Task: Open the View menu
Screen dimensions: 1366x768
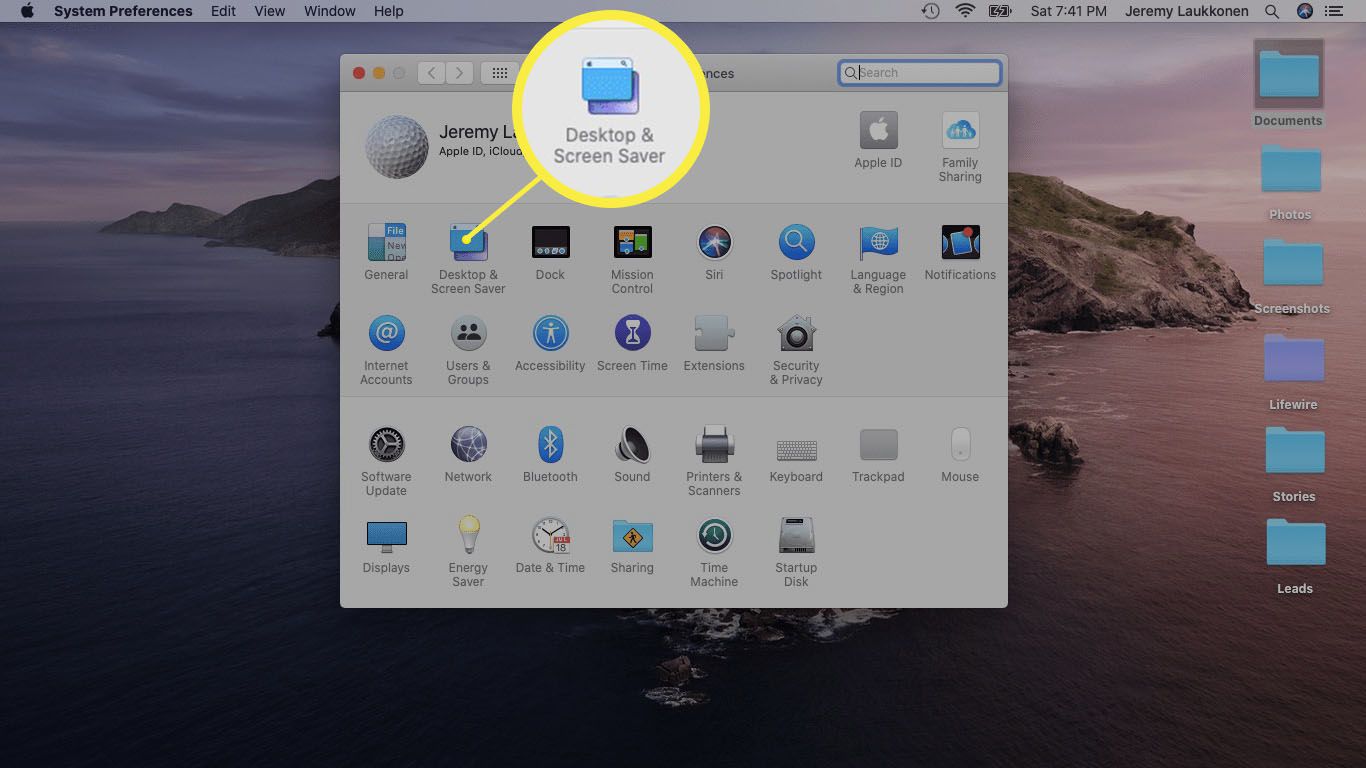Action: 270,11
